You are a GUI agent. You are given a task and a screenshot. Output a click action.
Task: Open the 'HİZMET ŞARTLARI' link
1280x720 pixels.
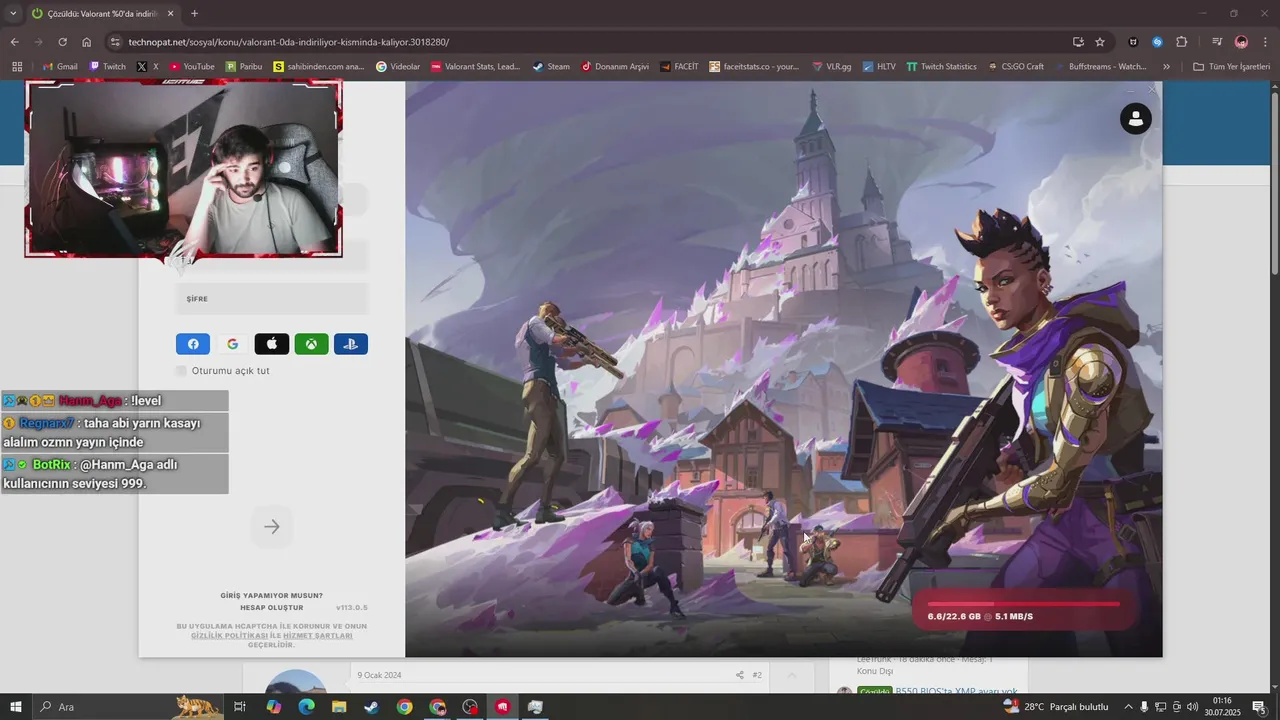[317, 636]
